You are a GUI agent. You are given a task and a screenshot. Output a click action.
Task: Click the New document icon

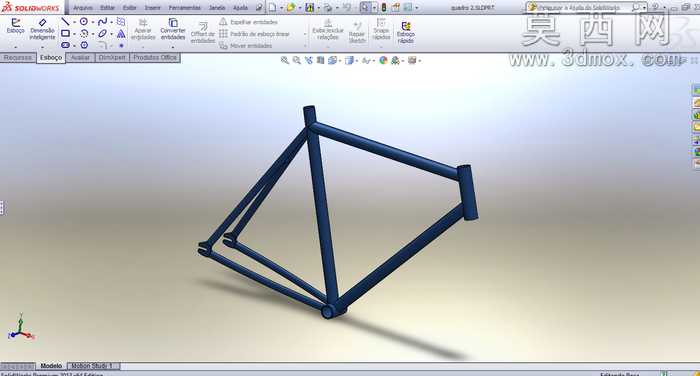pyautogui.click(x=272, y=8)
